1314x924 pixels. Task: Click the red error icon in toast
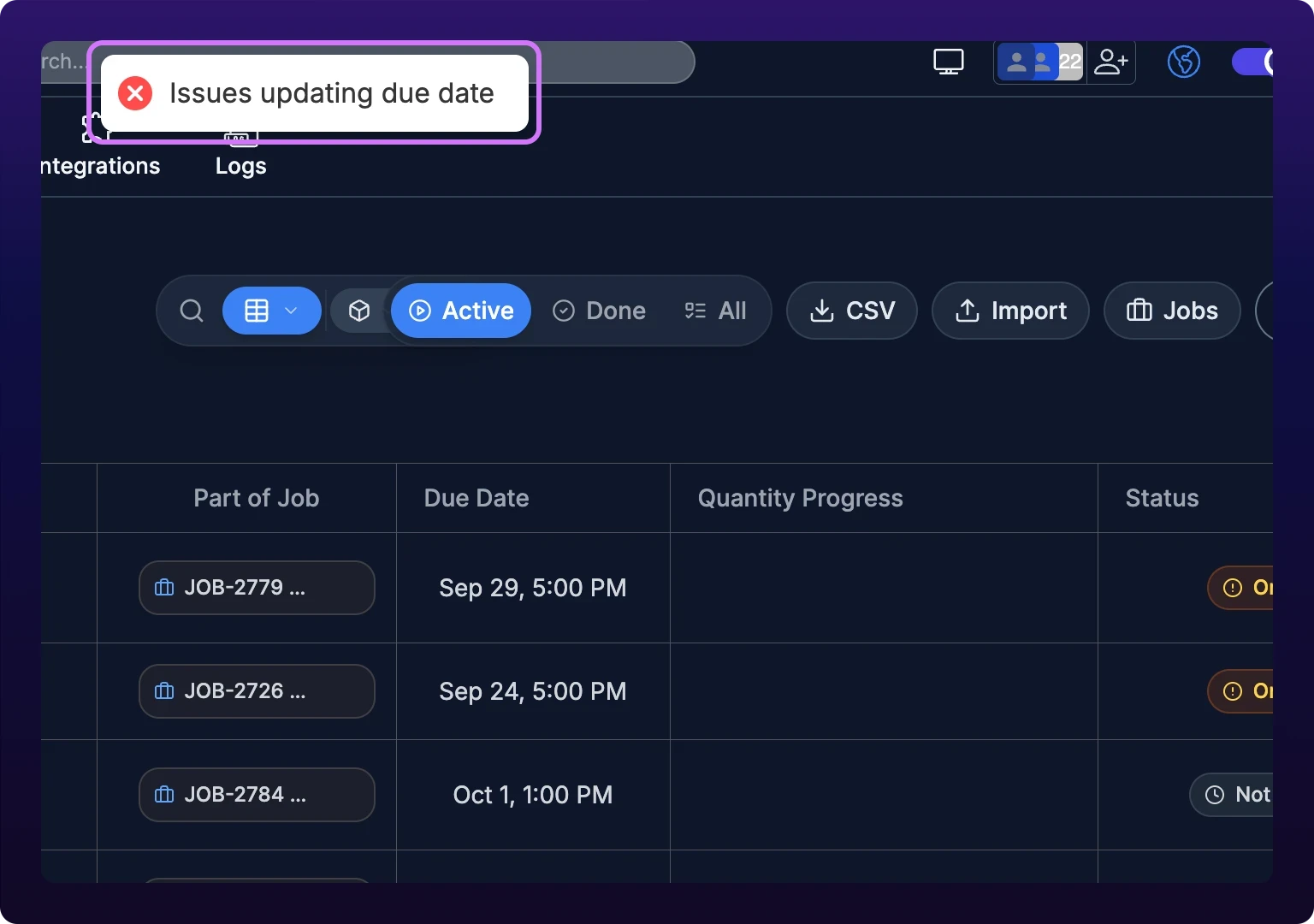click(135, 93)
